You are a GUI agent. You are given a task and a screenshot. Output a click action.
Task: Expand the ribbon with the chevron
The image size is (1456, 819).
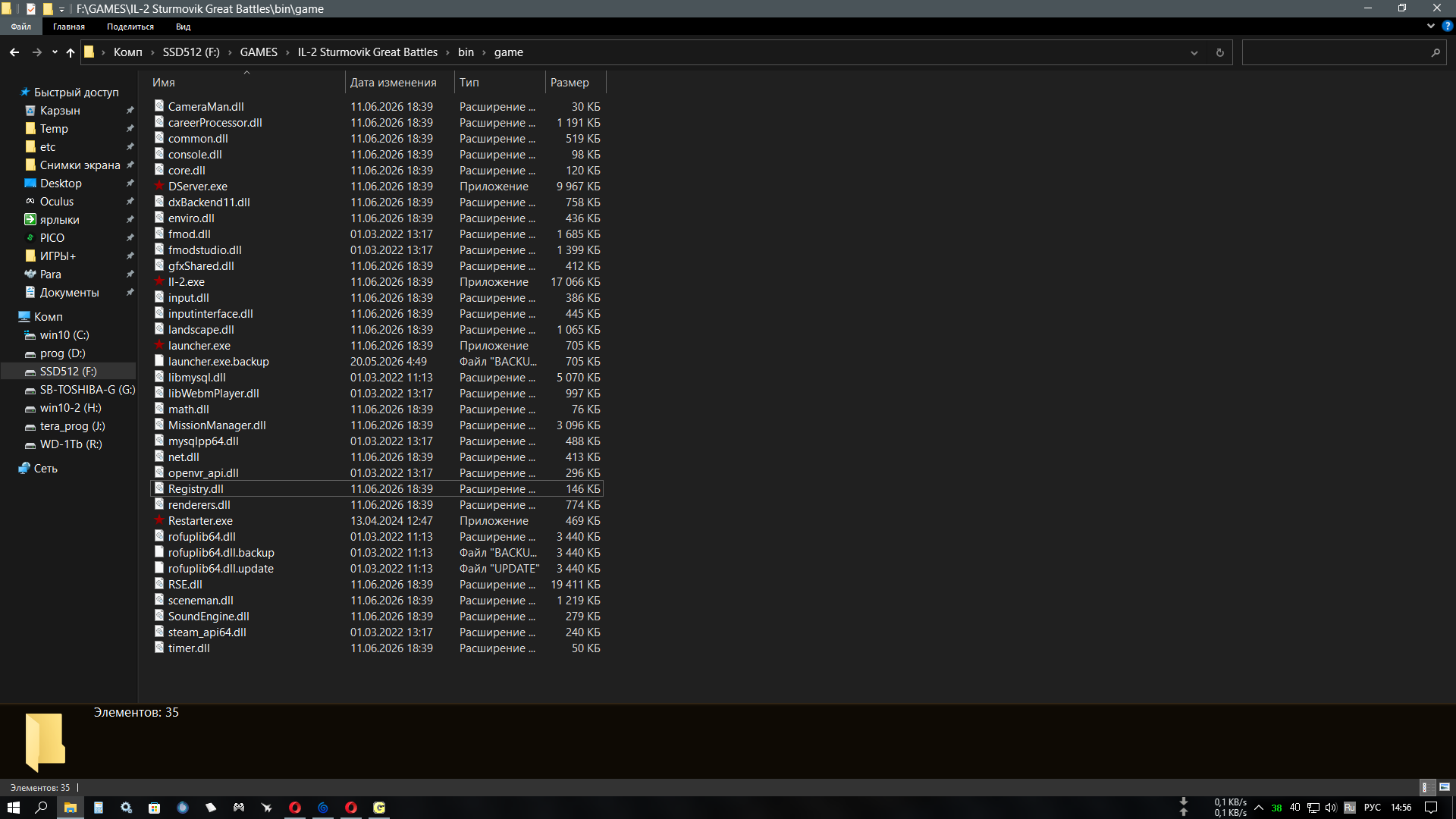pos(1431,26)
